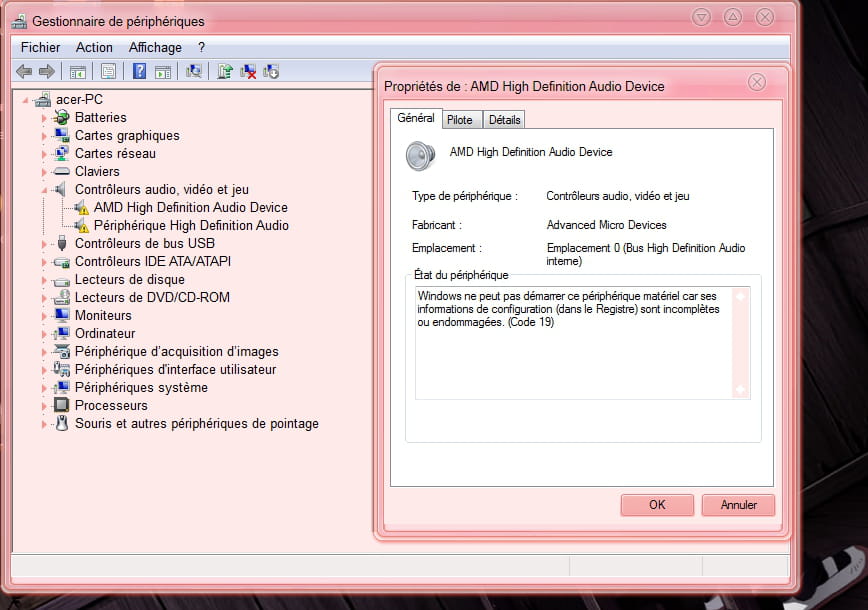
Task: Click the Forward arrow toolbar icon
Action: coord(46,71)
